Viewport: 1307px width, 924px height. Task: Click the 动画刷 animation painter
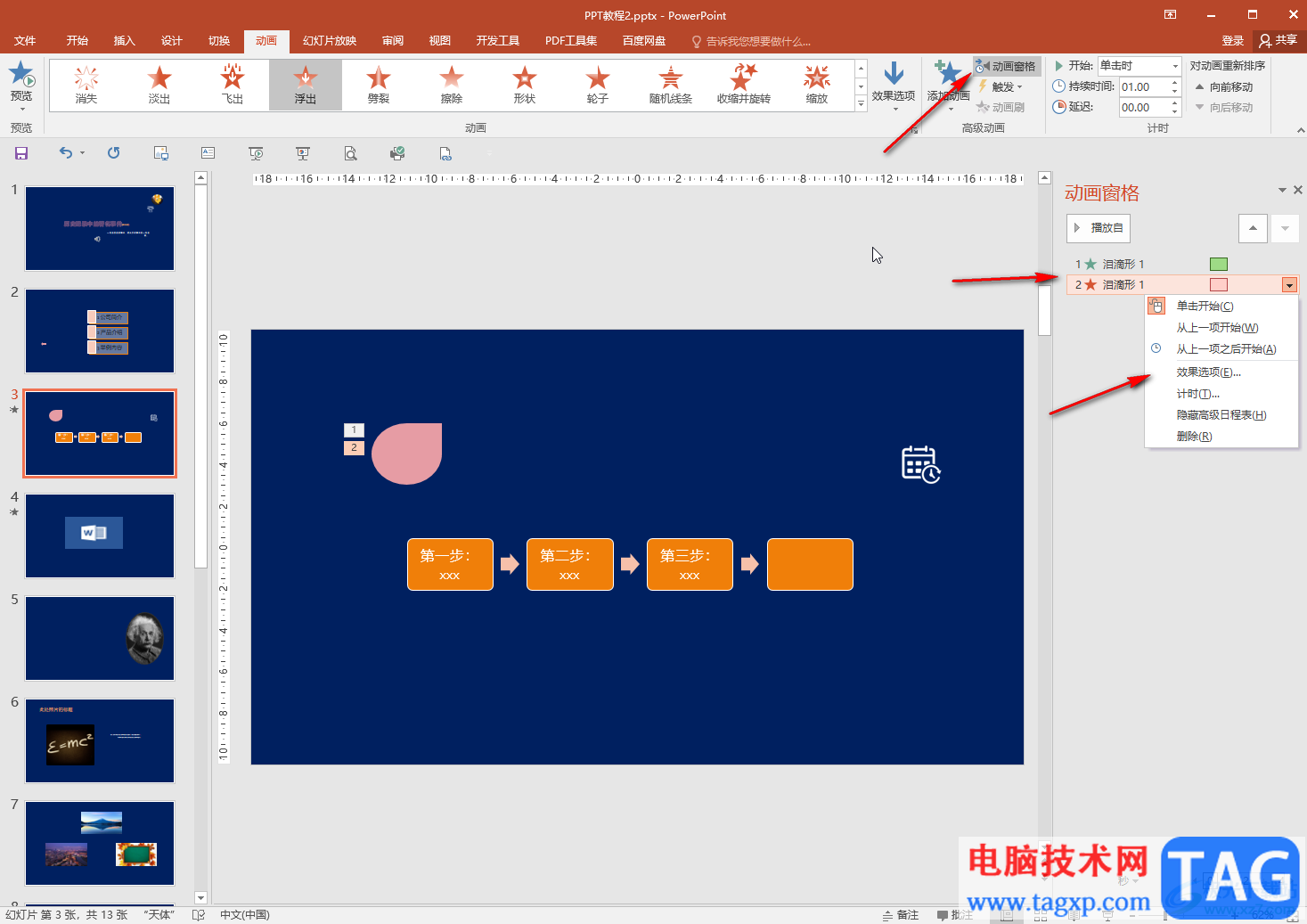[1001, 107]
